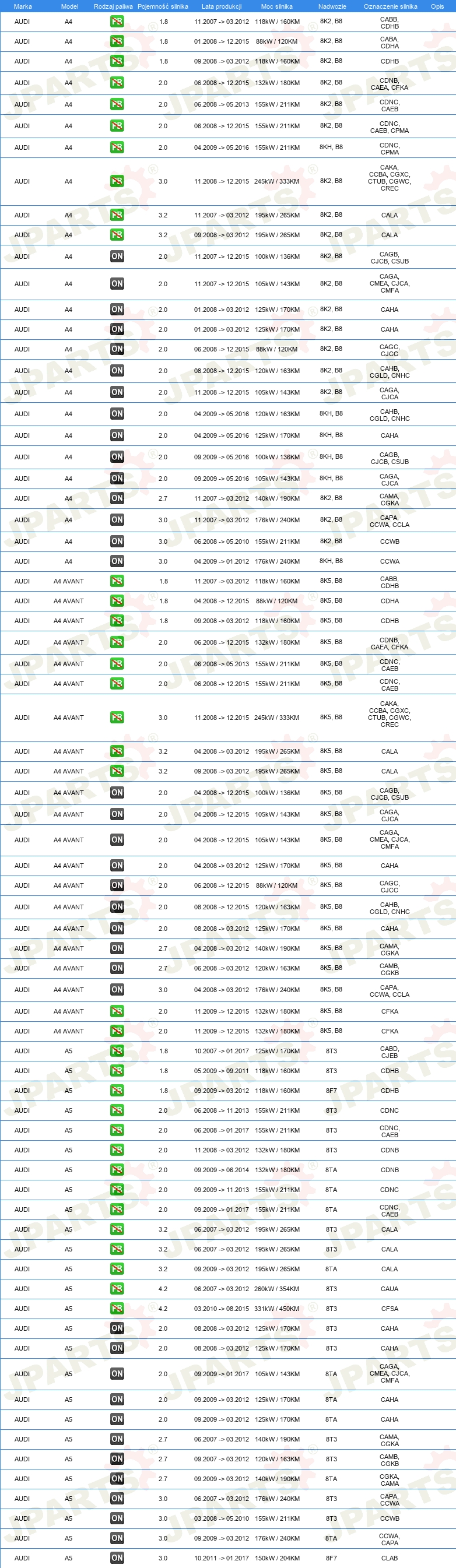
Task: Click the 03.2010 -> 08.2015 production years cell
Action: [x=222, y=1309]
